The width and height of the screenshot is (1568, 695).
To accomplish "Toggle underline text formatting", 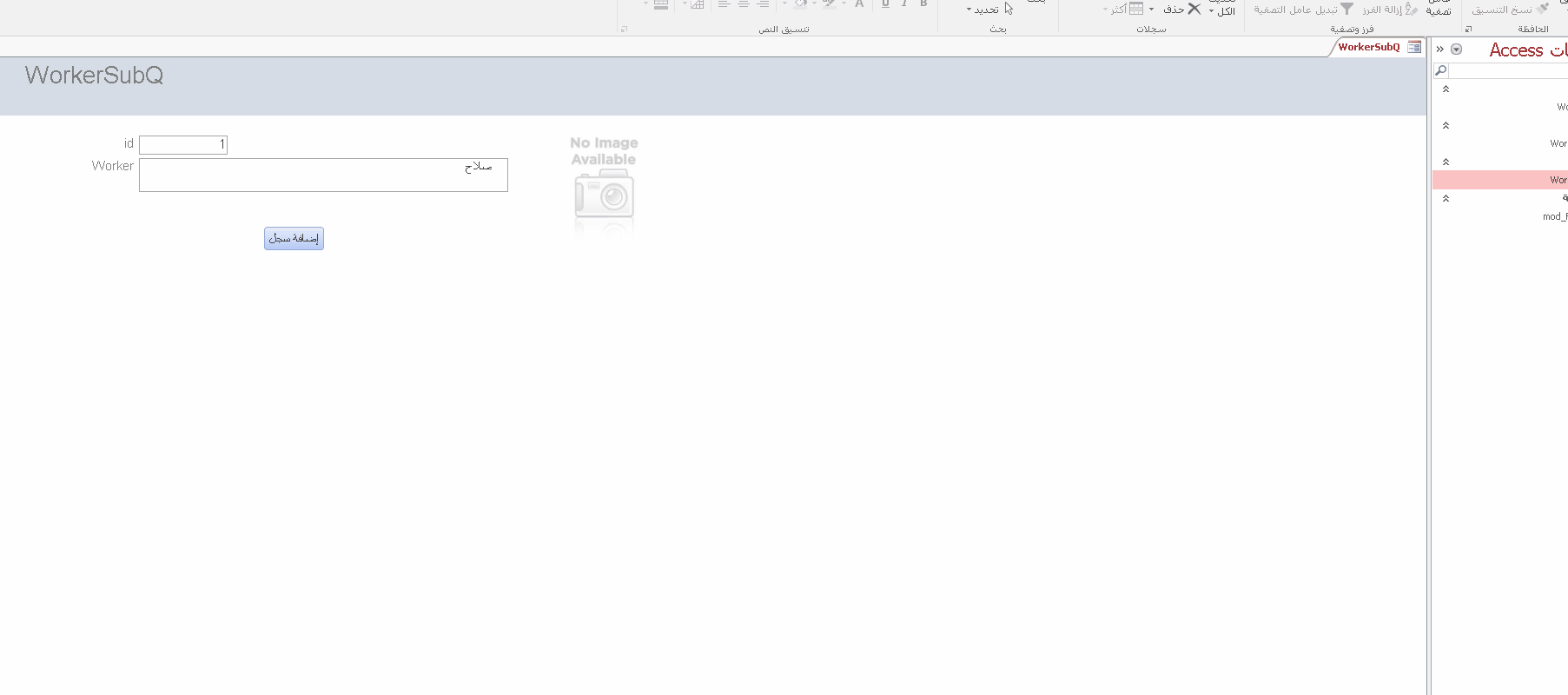I will pos(885,4).
